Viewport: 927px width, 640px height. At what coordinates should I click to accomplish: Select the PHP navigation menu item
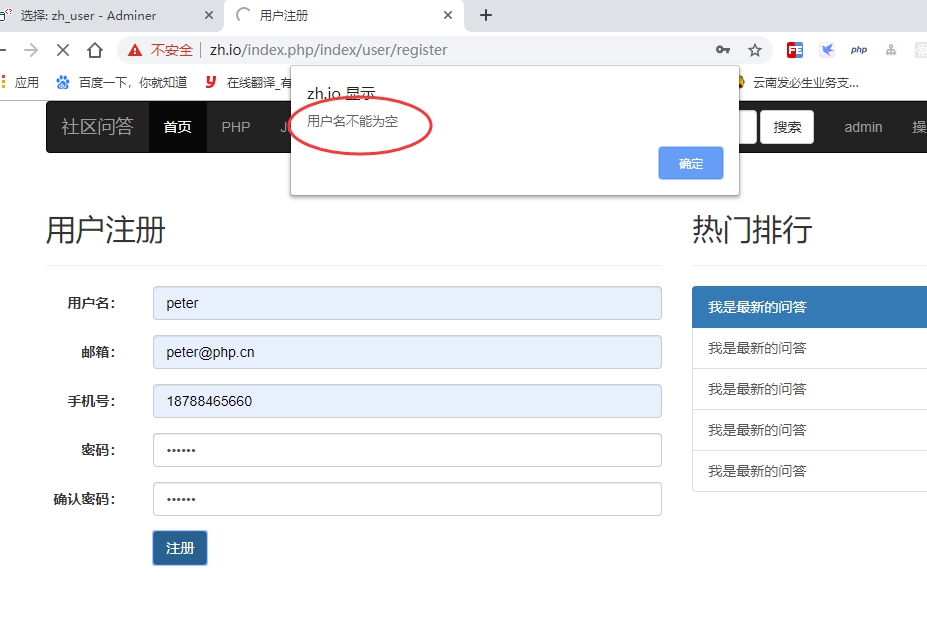click(237, 127)
